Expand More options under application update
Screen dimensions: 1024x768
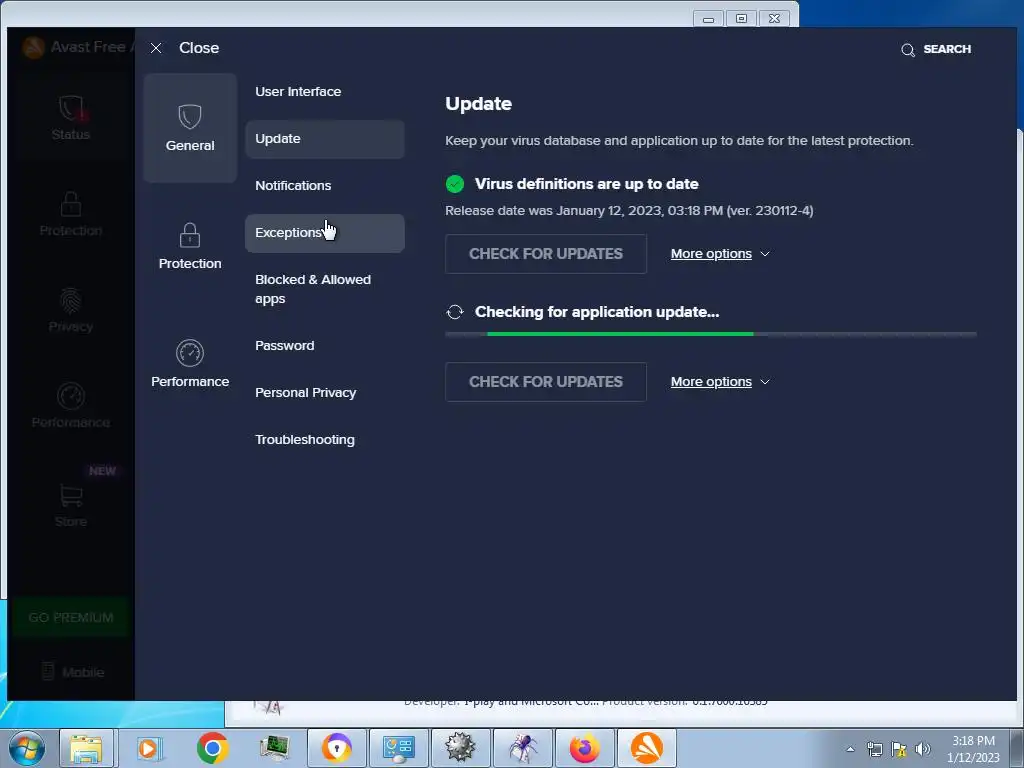tap(720, 382)
